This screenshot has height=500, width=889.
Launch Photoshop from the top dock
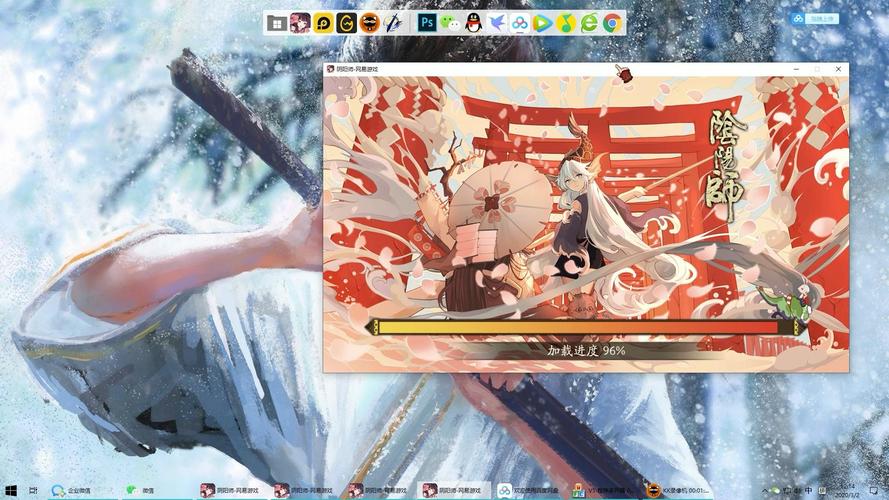[x=427, y=23]
